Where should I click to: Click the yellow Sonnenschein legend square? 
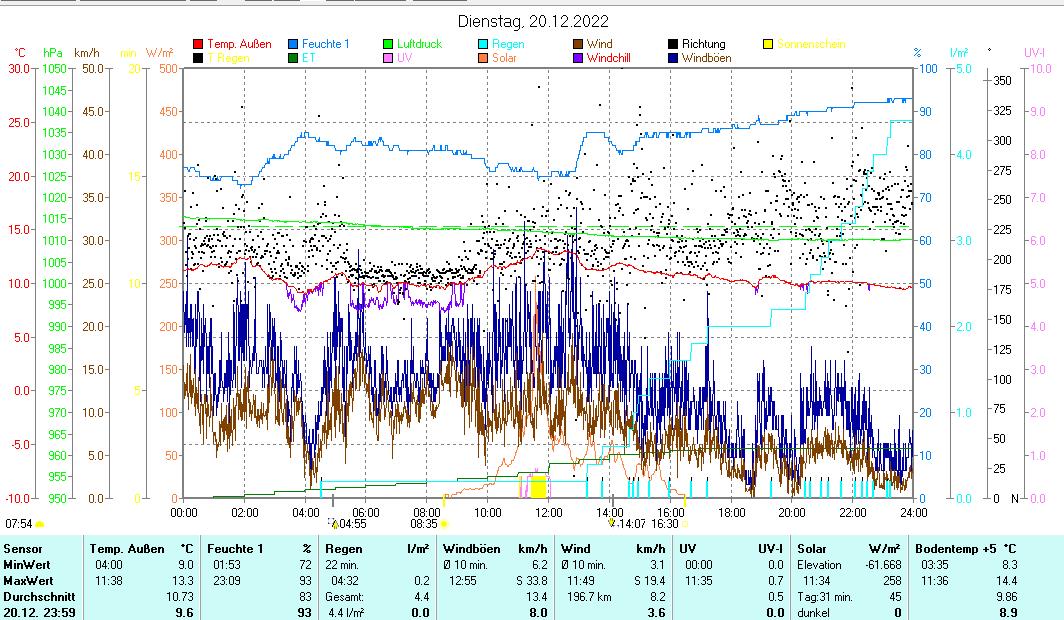point(768,44)
